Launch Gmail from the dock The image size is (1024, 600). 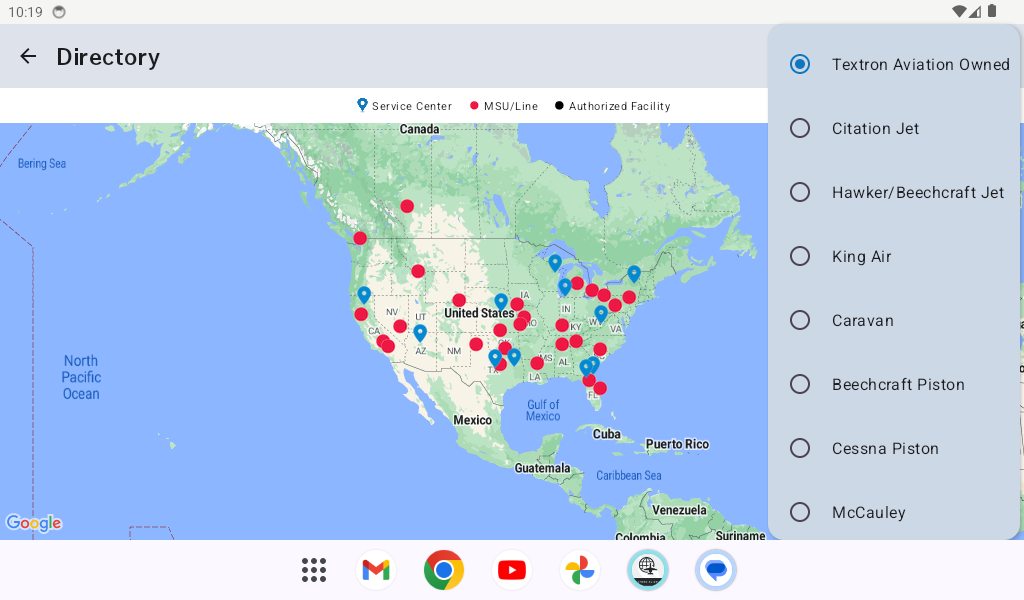click(x=376, y=570)
